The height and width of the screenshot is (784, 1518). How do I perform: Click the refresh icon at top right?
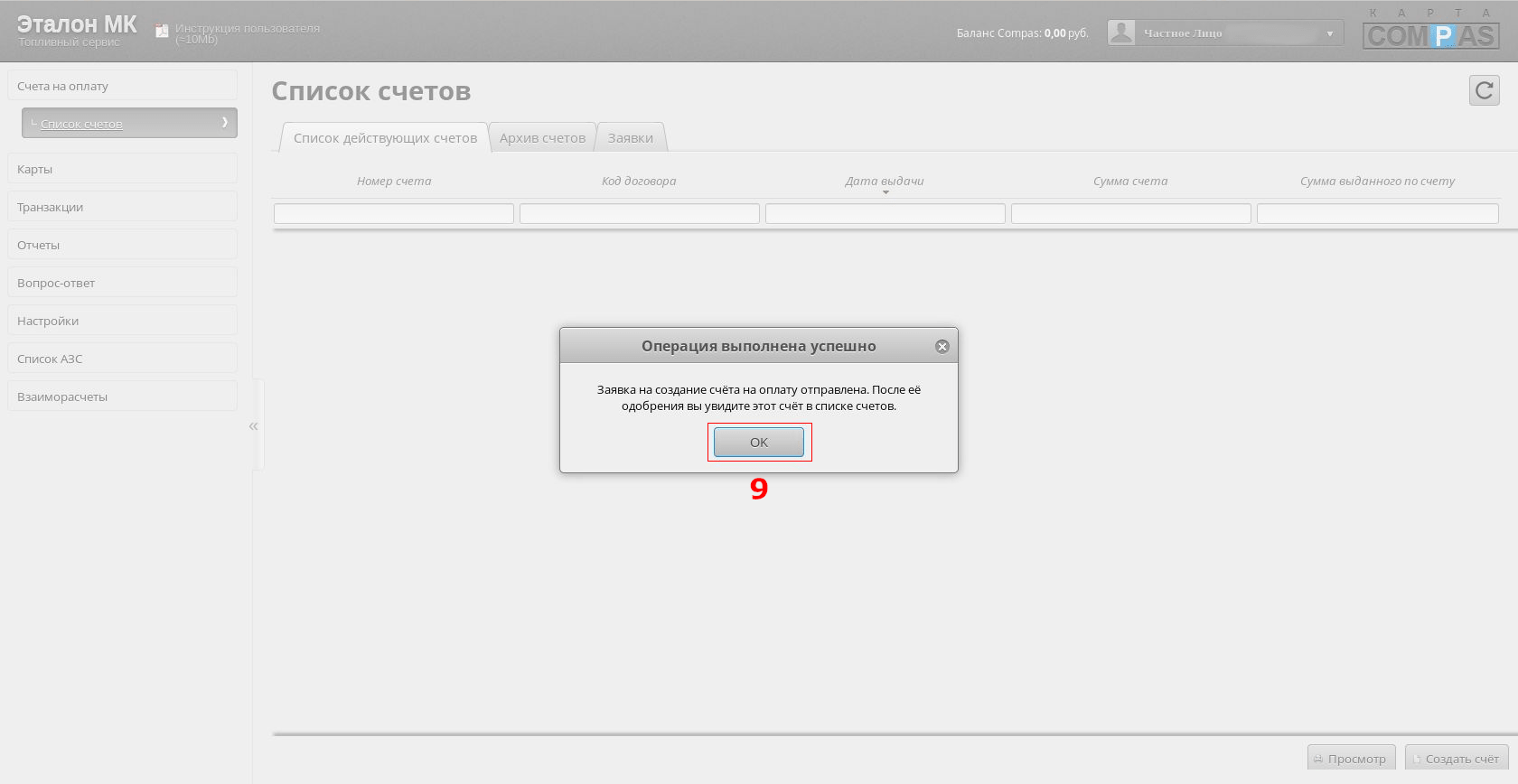[x=1484, y=90]
